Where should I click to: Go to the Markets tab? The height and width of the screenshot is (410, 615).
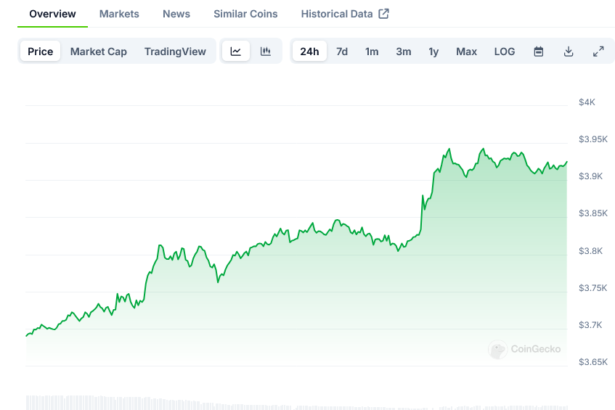(x=119, y=14)
